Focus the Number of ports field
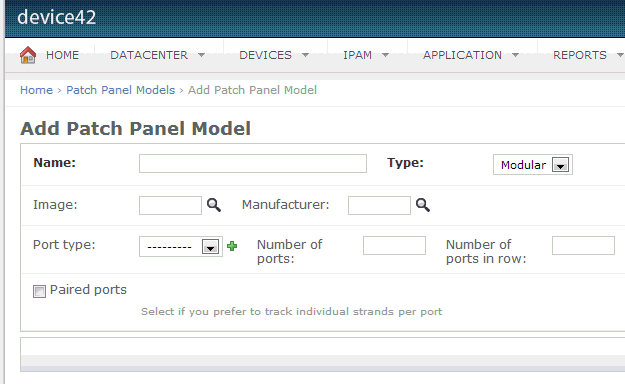The height and width of the screenshot is (384, 625). point(394,245)
